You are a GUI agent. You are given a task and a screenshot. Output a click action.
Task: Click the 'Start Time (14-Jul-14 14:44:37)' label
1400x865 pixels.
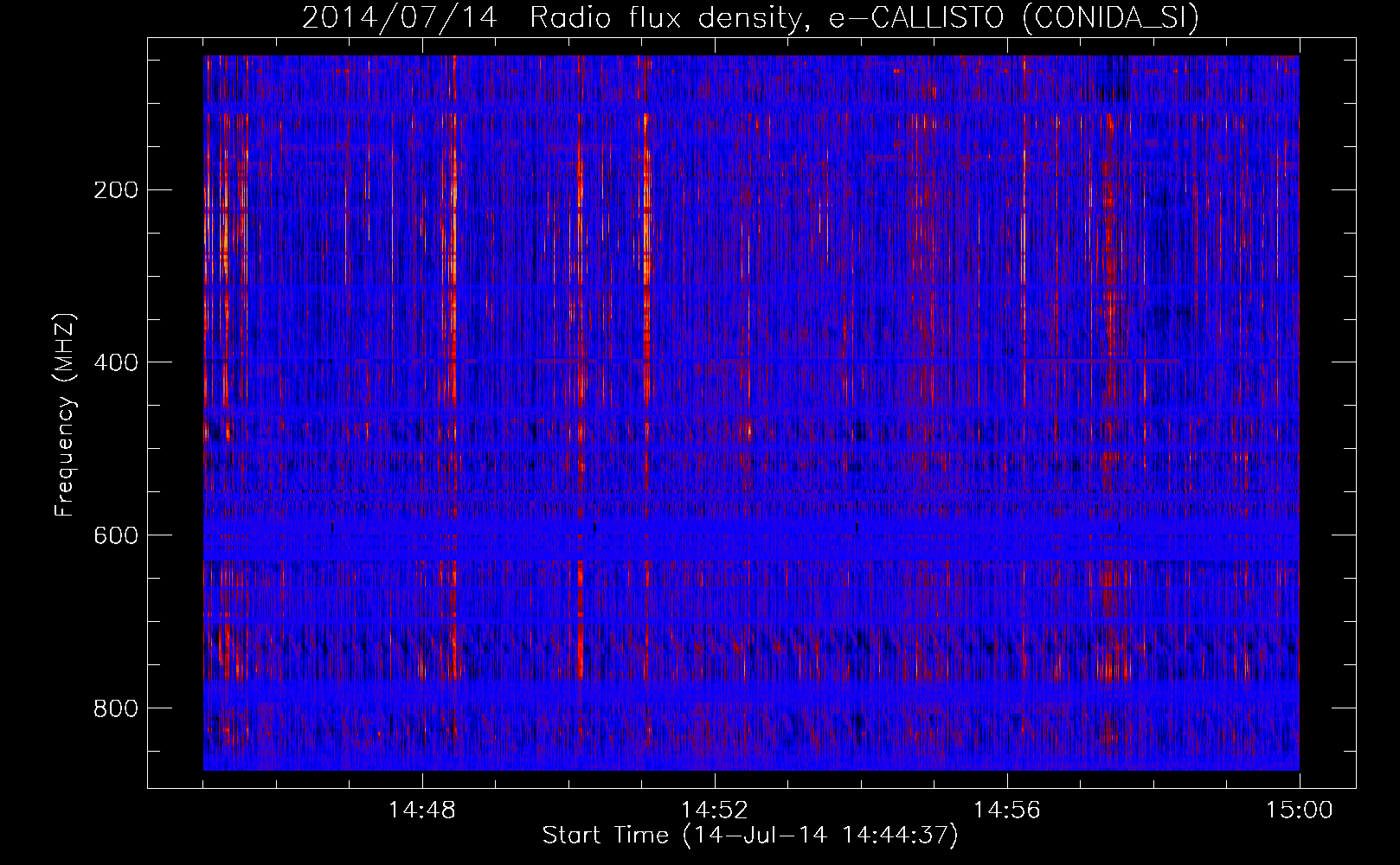[x=750, y=836]
